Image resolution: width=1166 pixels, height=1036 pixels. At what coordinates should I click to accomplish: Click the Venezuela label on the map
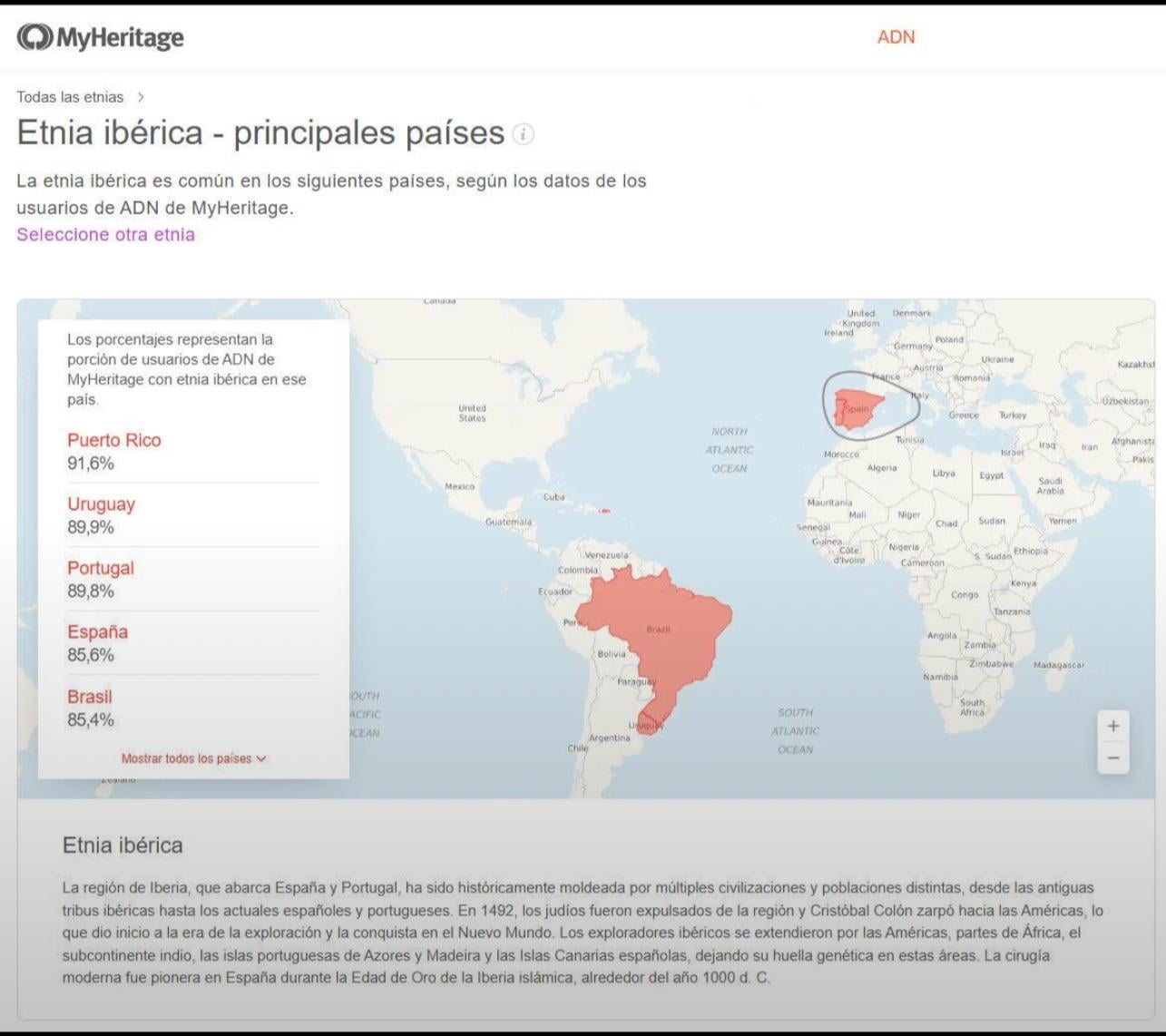click(x=606, y=555)
